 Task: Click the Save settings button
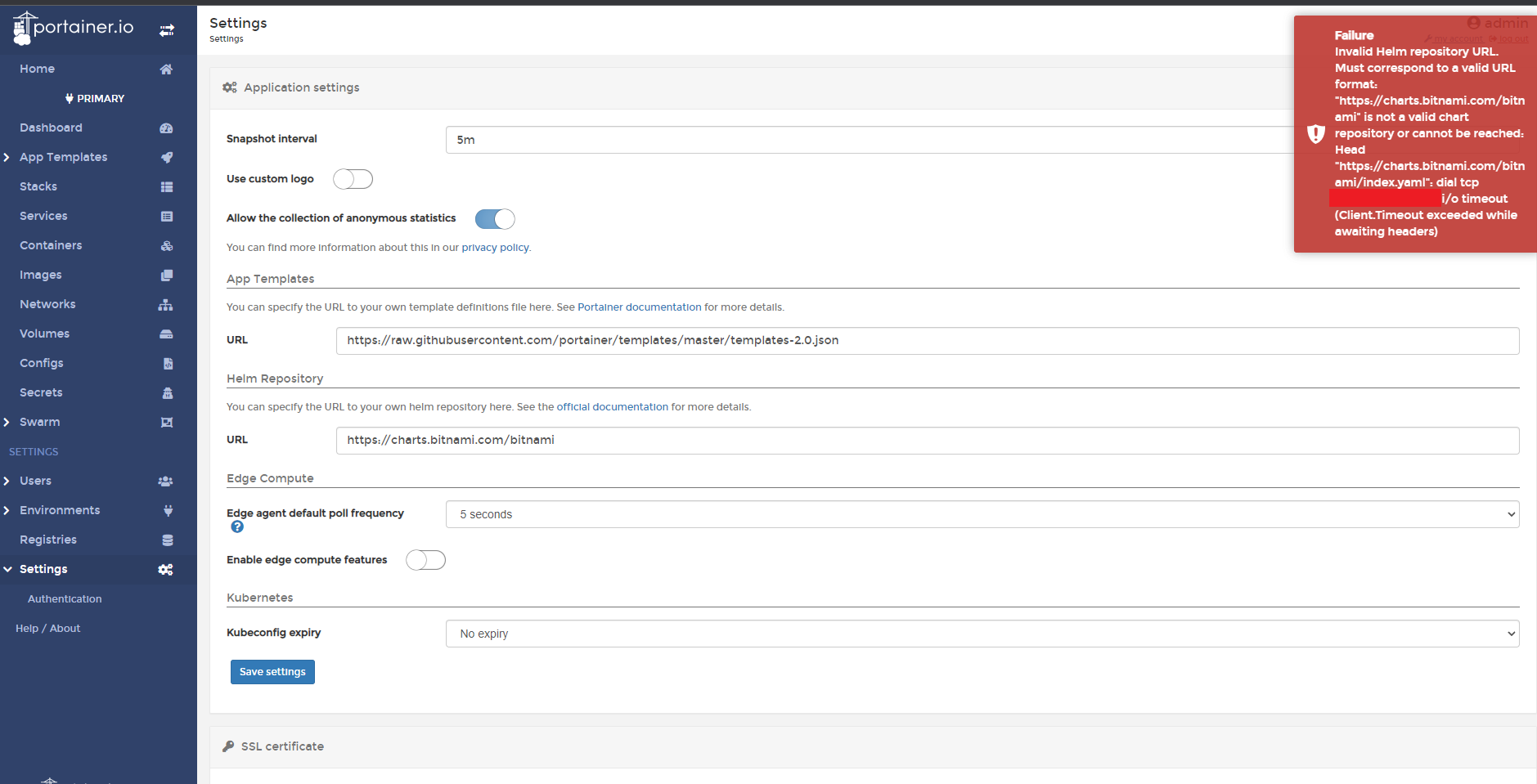coord(272,671)
